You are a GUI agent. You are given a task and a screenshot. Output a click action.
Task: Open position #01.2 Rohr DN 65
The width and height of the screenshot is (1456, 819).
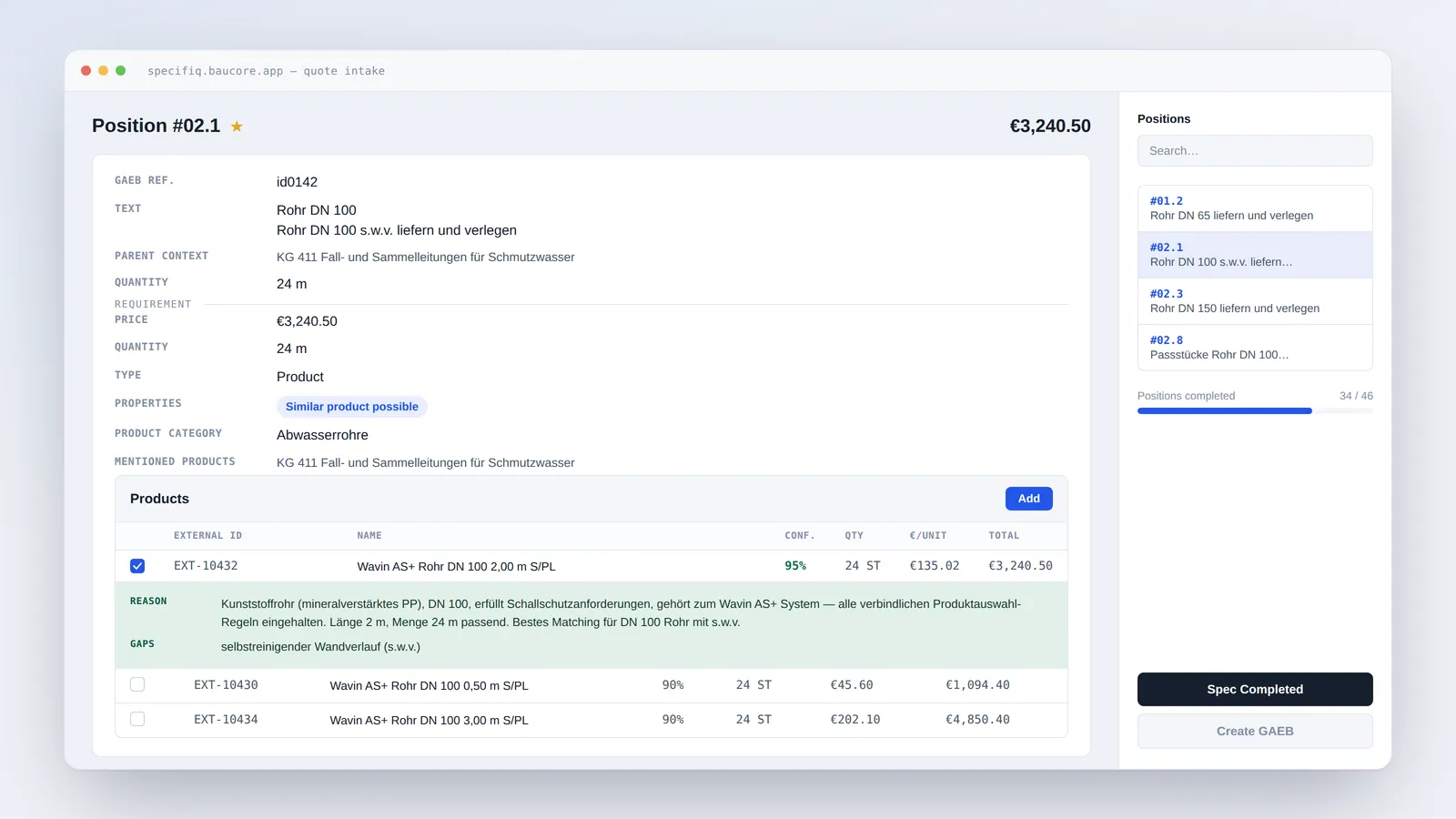coord(1255,208)
